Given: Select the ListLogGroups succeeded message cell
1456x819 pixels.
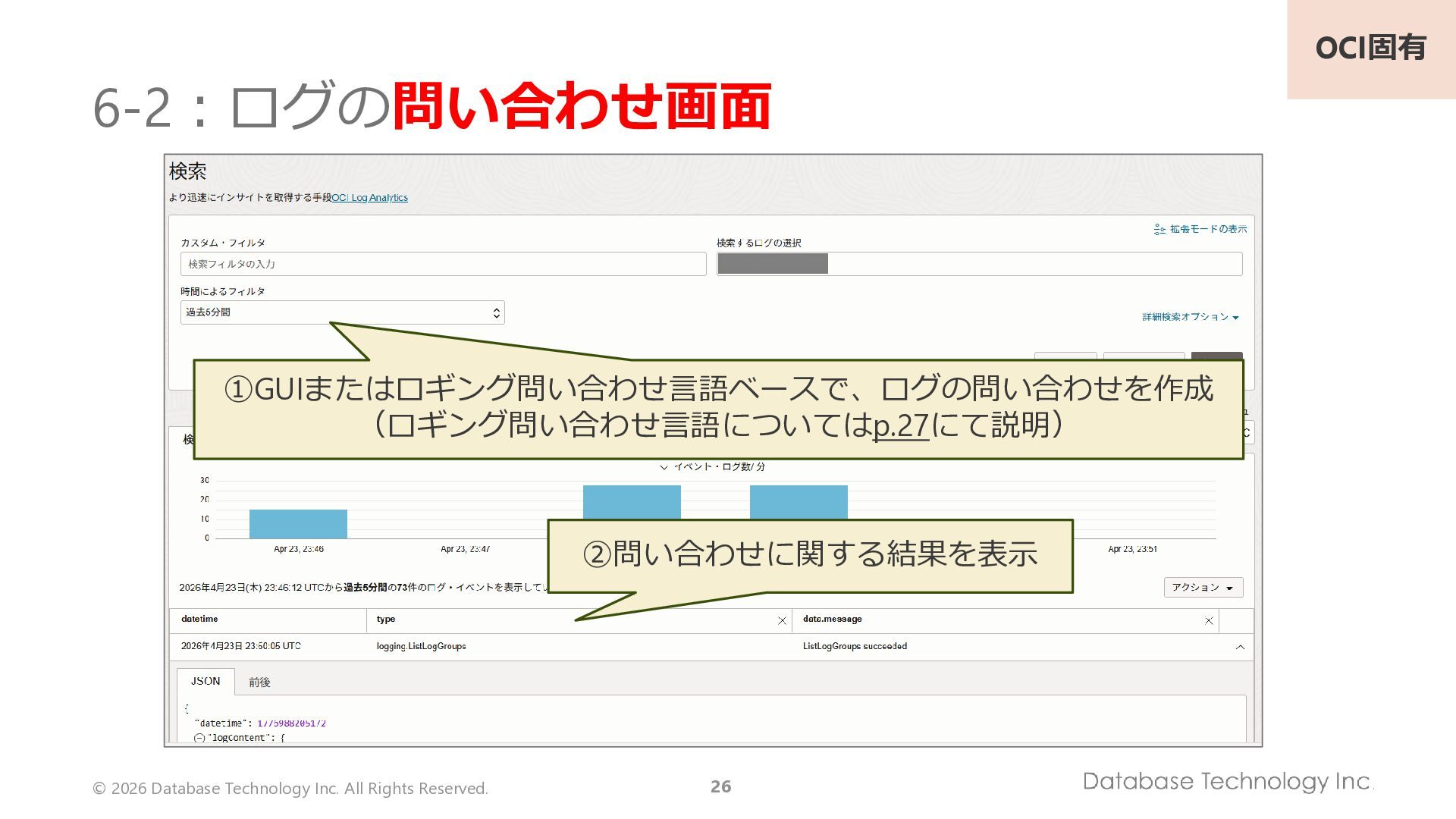Looking at the screenshot, I should click(855, 646).
